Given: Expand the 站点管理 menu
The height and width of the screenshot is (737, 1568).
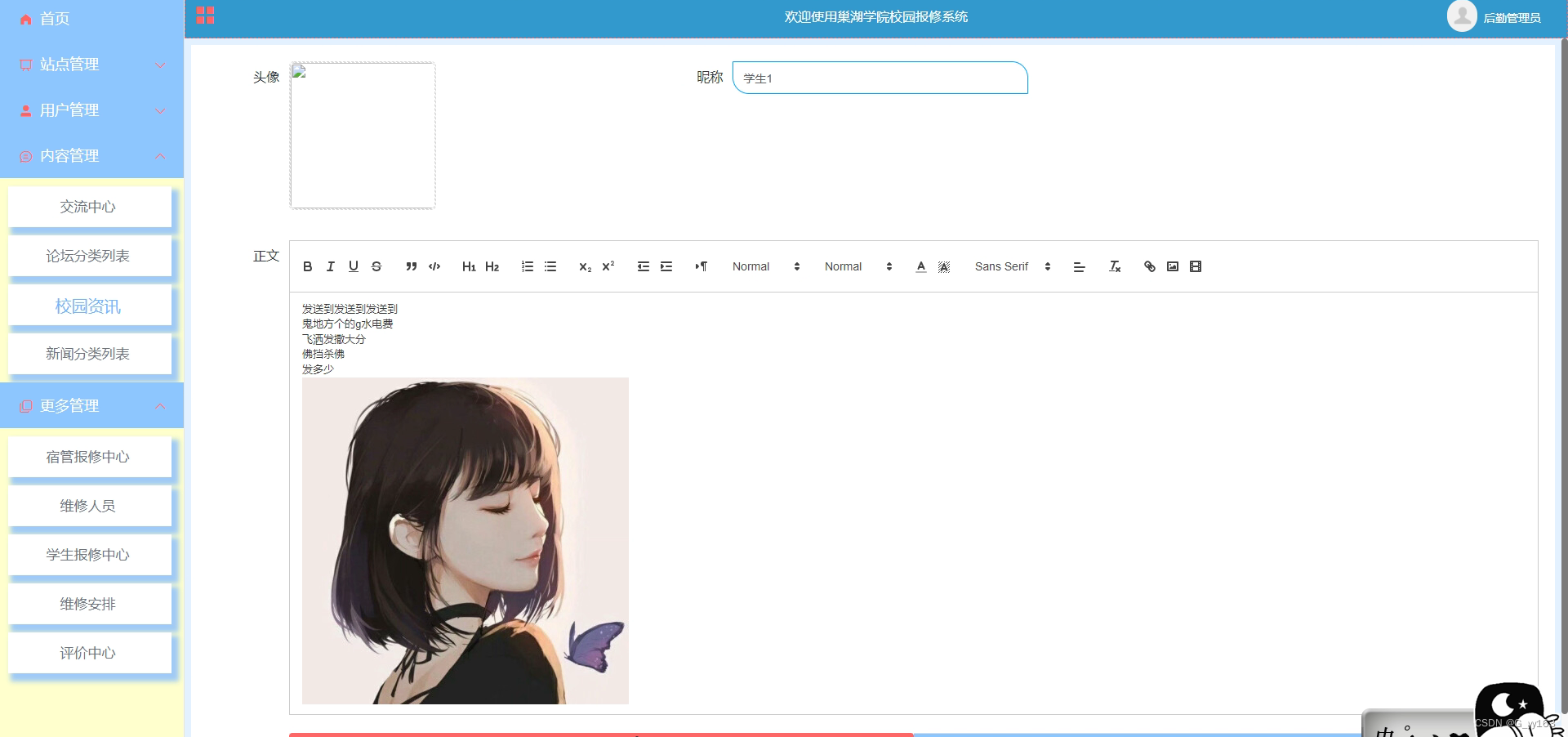Looking at the screenshot, I should (91, 65).
